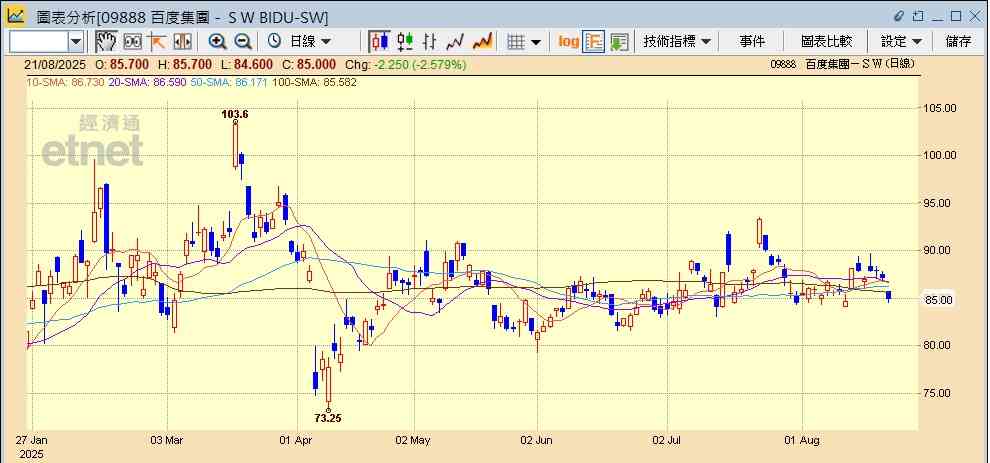This screenshot has height=463, width=990.
Task: Click the 105.00 price axis label
Action: (x=939, y=108)
